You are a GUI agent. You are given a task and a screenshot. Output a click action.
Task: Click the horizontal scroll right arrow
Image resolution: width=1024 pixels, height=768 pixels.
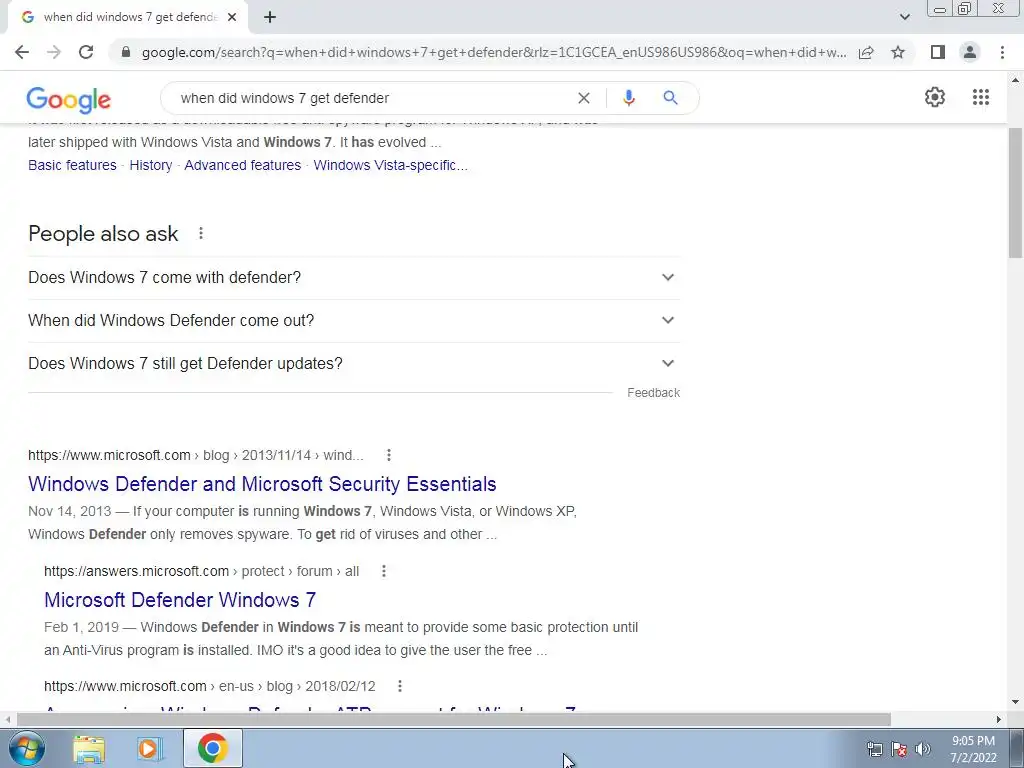point(999,719)
